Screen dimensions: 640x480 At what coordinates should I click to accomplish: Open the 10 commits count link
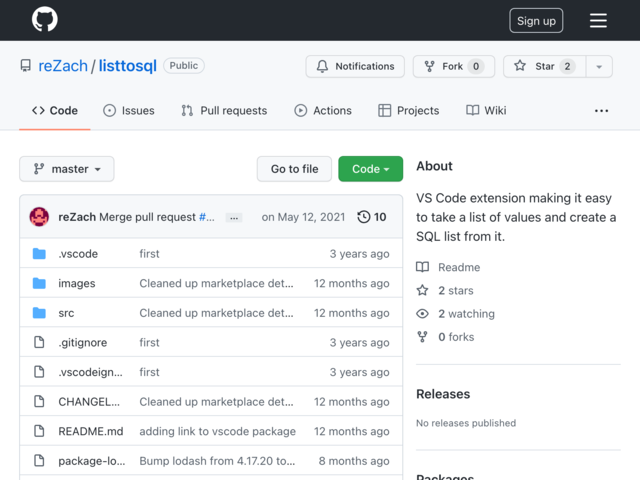coord(380,217)
